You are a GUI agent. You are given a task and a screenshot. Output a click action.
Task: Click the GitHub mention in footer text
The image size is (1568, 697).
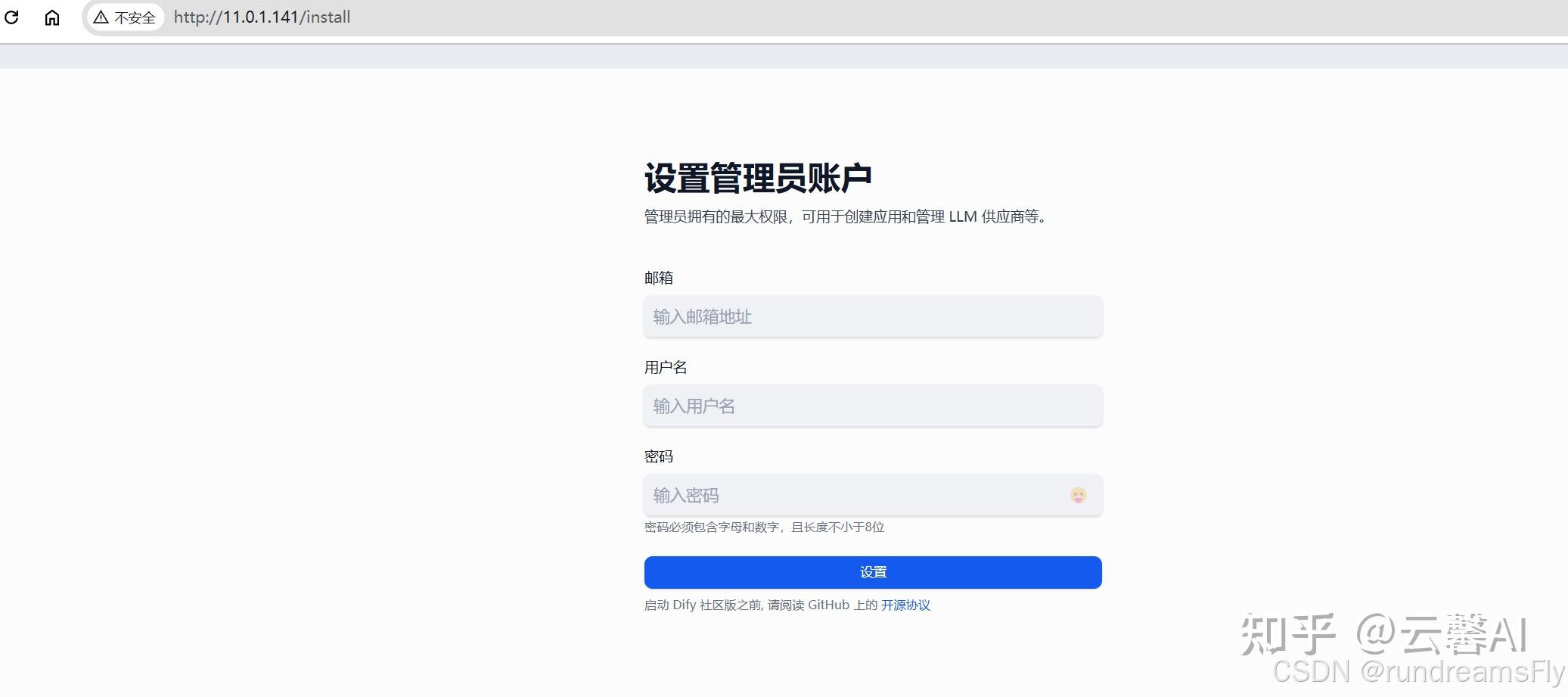[x=829, y=605]
